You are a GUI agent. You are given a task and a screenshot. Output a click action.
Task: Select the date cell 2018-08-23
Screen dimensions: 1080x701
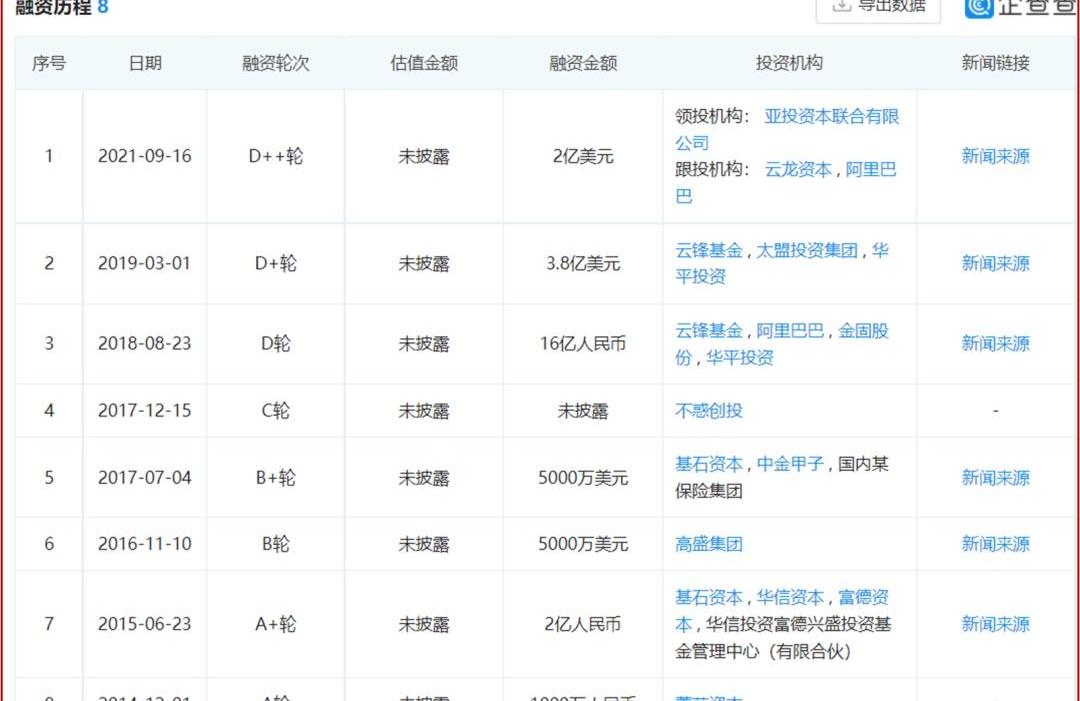(x=145, y=344)
